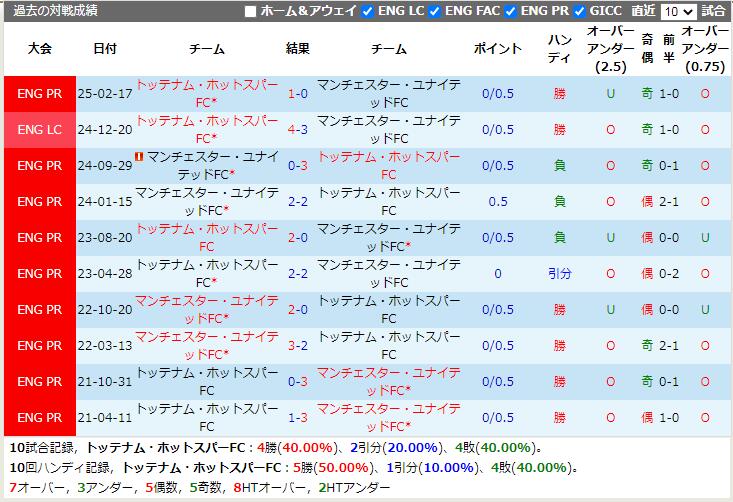Click the 奇偶 column header
The width and height of the screenshot is (733, 502).
tap(647, 49)
